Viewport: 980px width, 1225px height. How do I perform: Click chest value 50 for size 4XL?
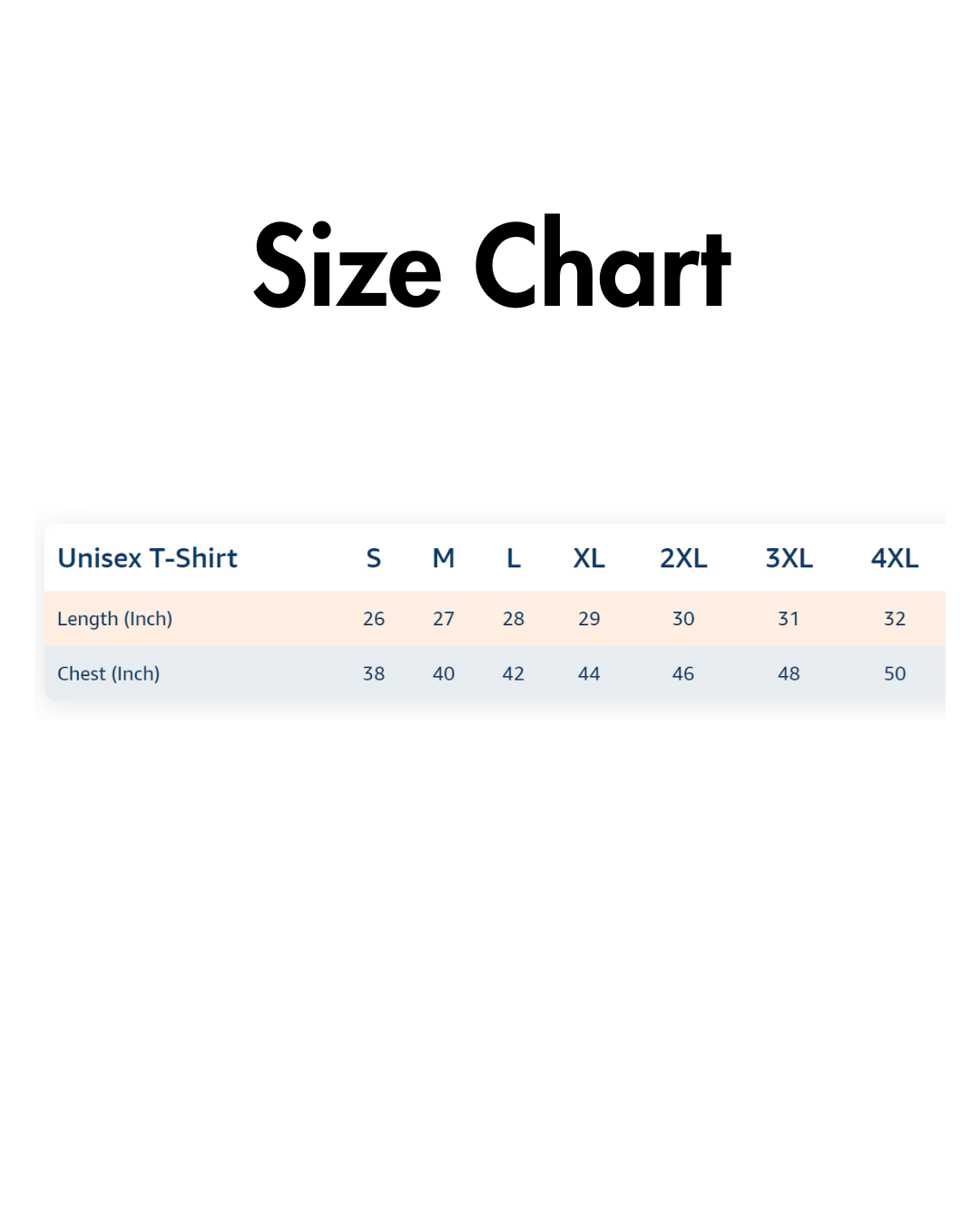point(895,673)
